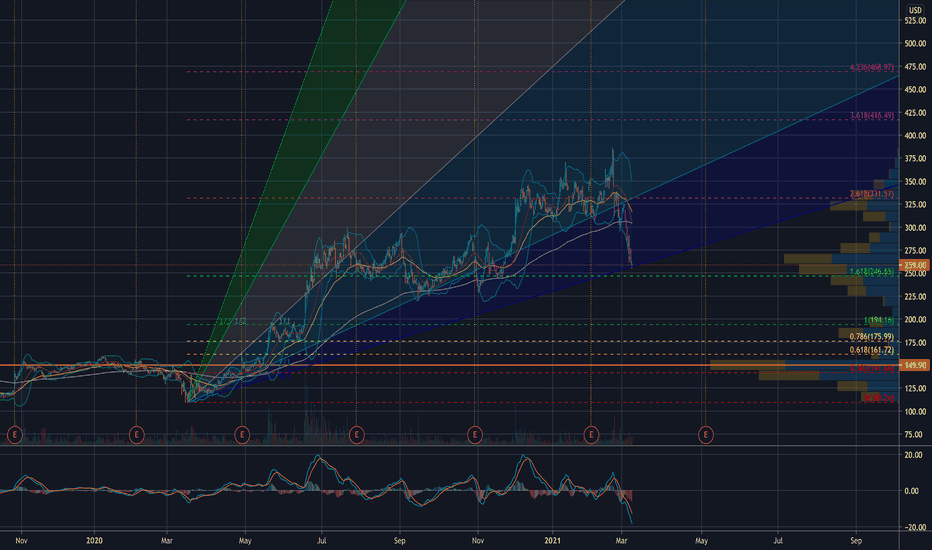Select the 4.236(468.97) Fibonacci level label
Image resolution: width=932 pixels, height=550 pixels.
pos(871,67)
